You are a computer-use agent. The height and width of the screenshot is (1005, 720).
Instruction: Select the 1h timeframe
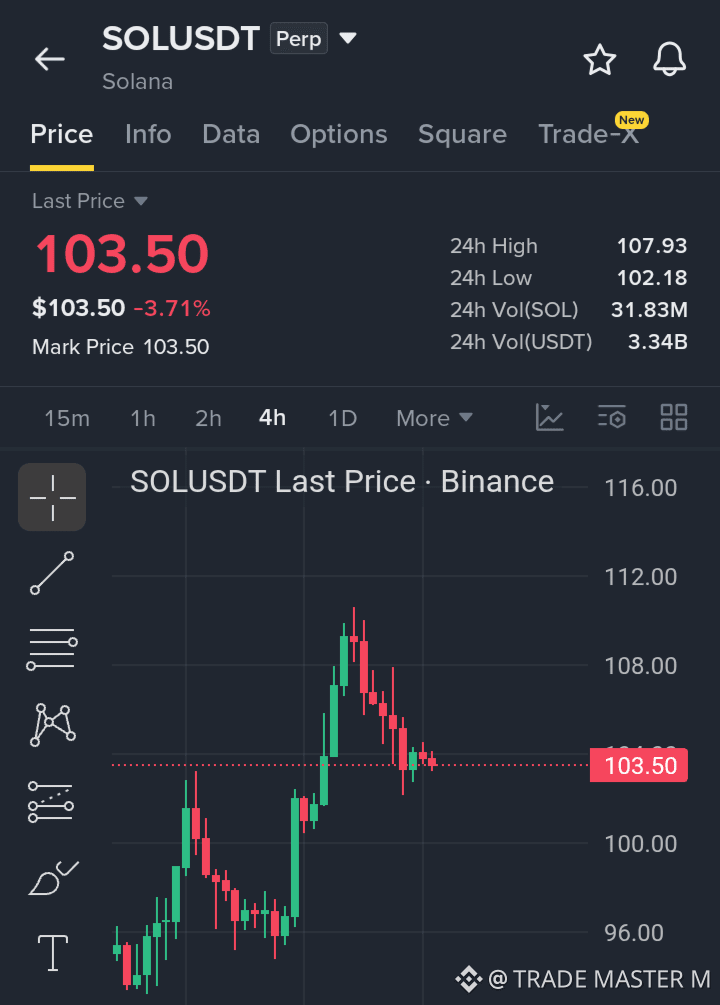[x=143, y=419]
